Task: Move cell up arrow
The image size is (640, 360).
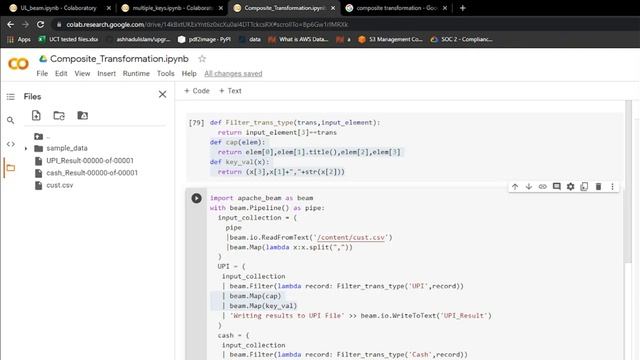Action: (515, 187)
